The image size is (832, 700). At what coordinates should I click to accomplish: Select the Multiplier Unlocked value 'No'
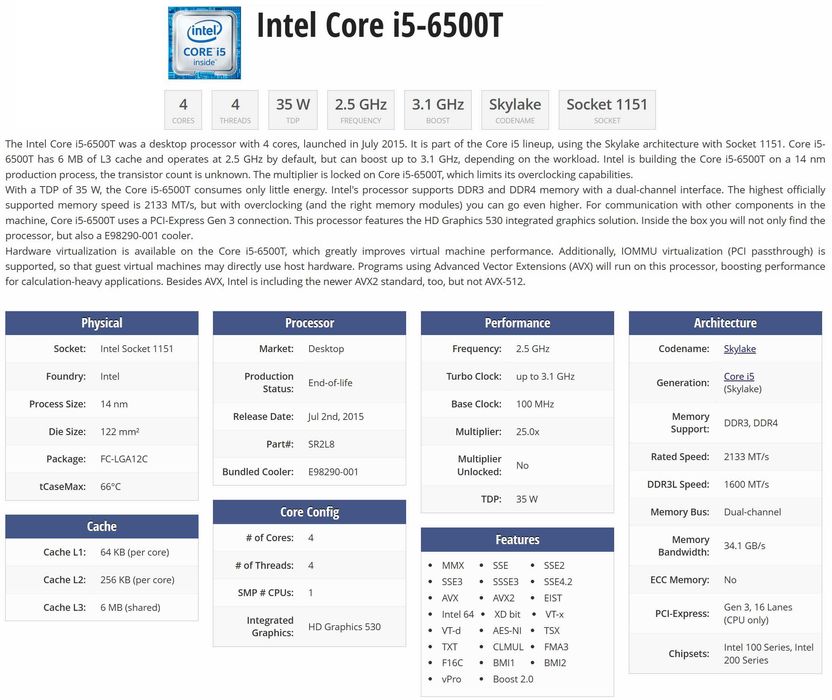point(522,465)
